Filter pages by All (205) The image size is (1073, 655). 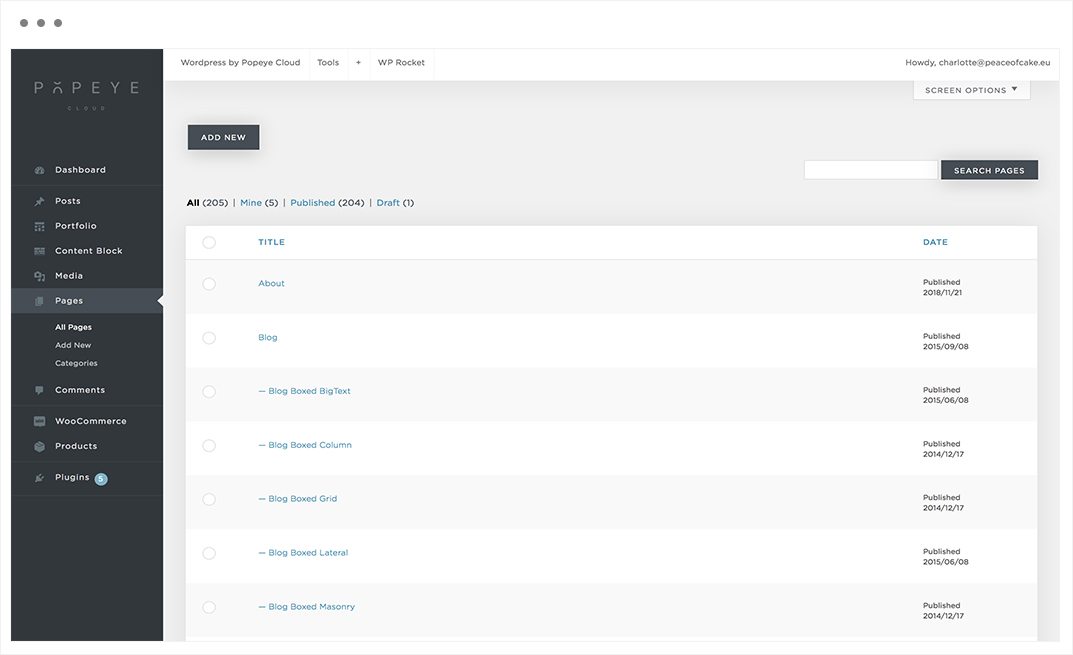click(207, 203)
